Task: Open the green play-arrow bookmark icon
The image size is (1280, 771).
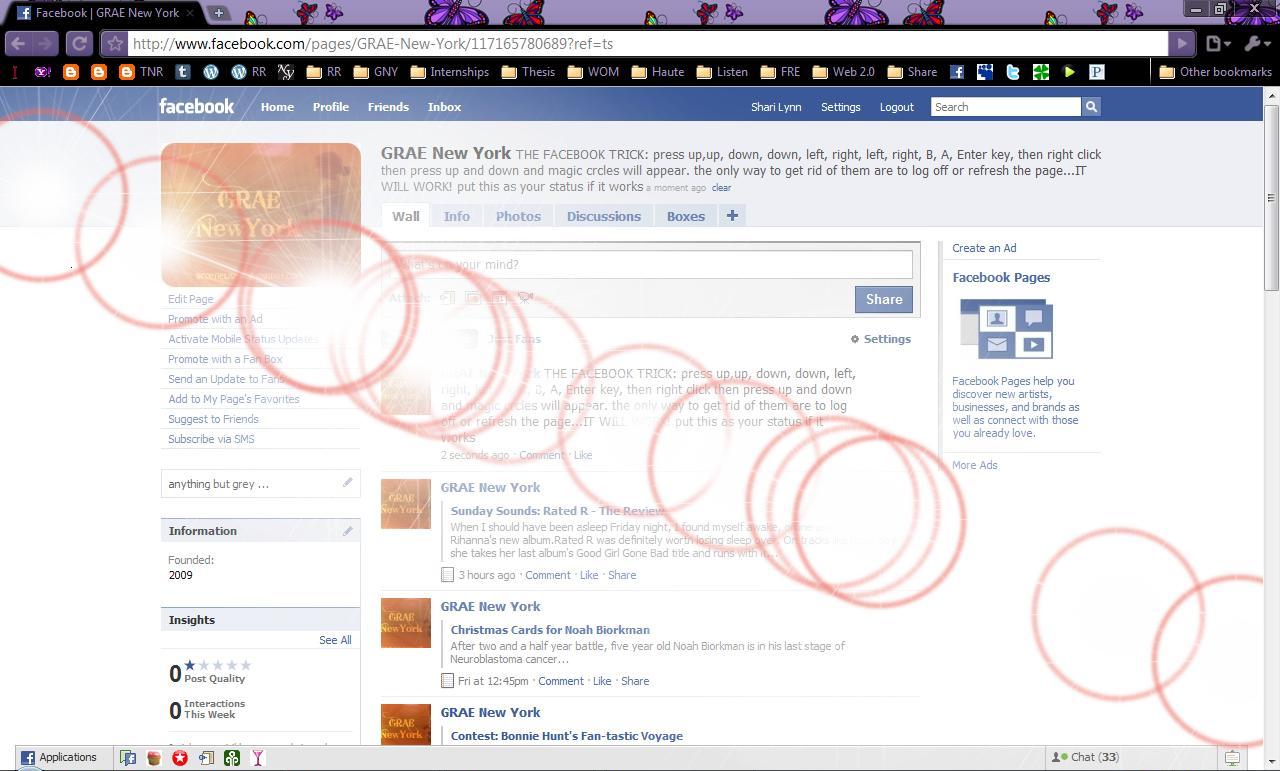Action: pos(1069,72)
